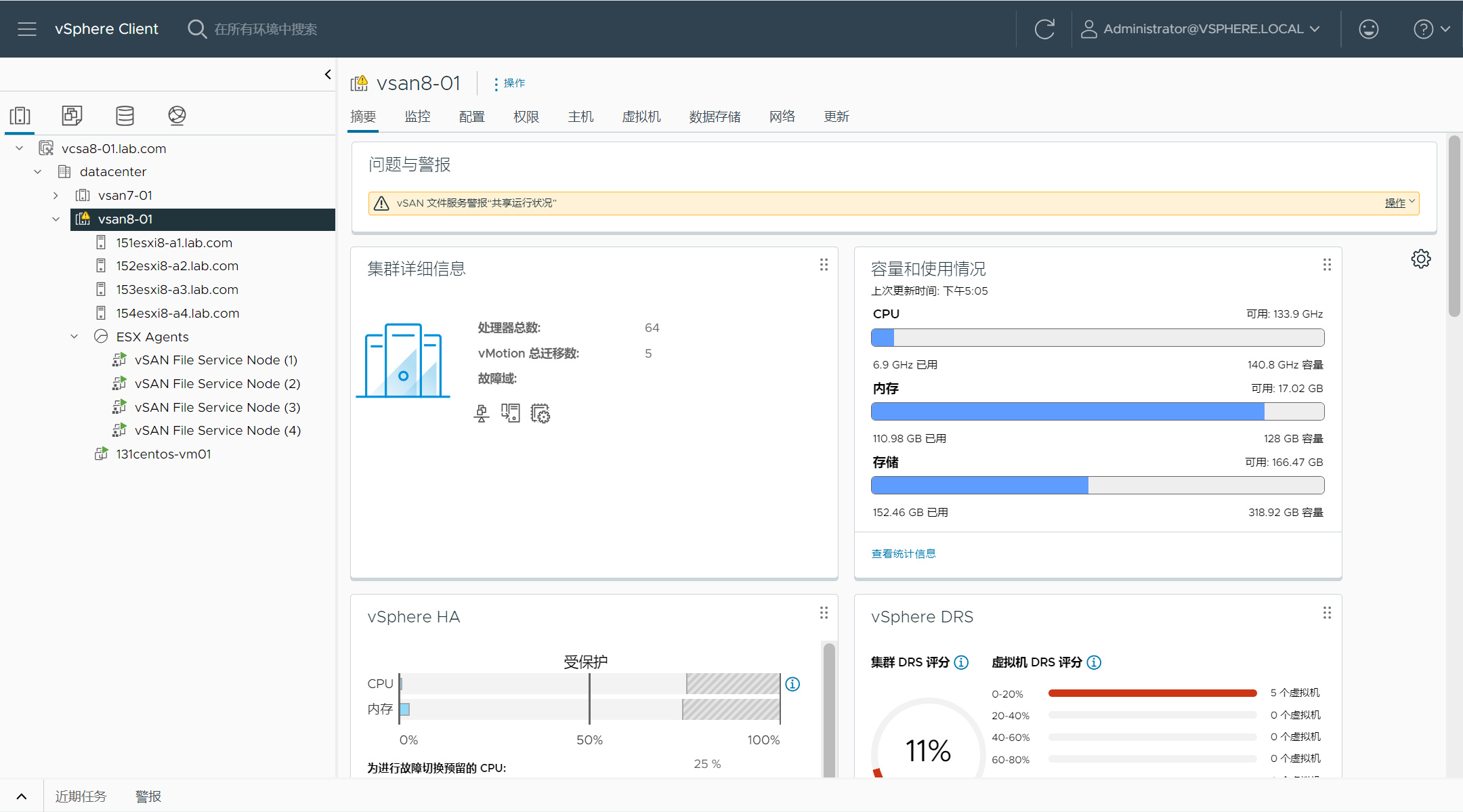Open the 容量和使用情况 card drag handle menu

click(x=1327, y=265)
